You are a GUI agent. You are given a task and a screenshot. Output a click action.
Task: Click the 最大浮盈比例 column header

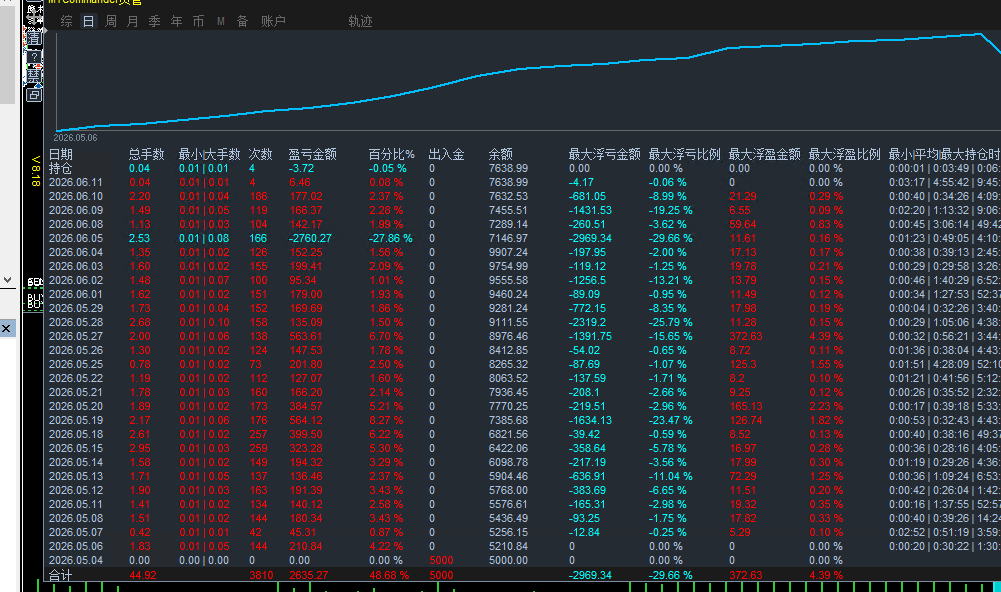pyautogui.click(x=845, y=154)
